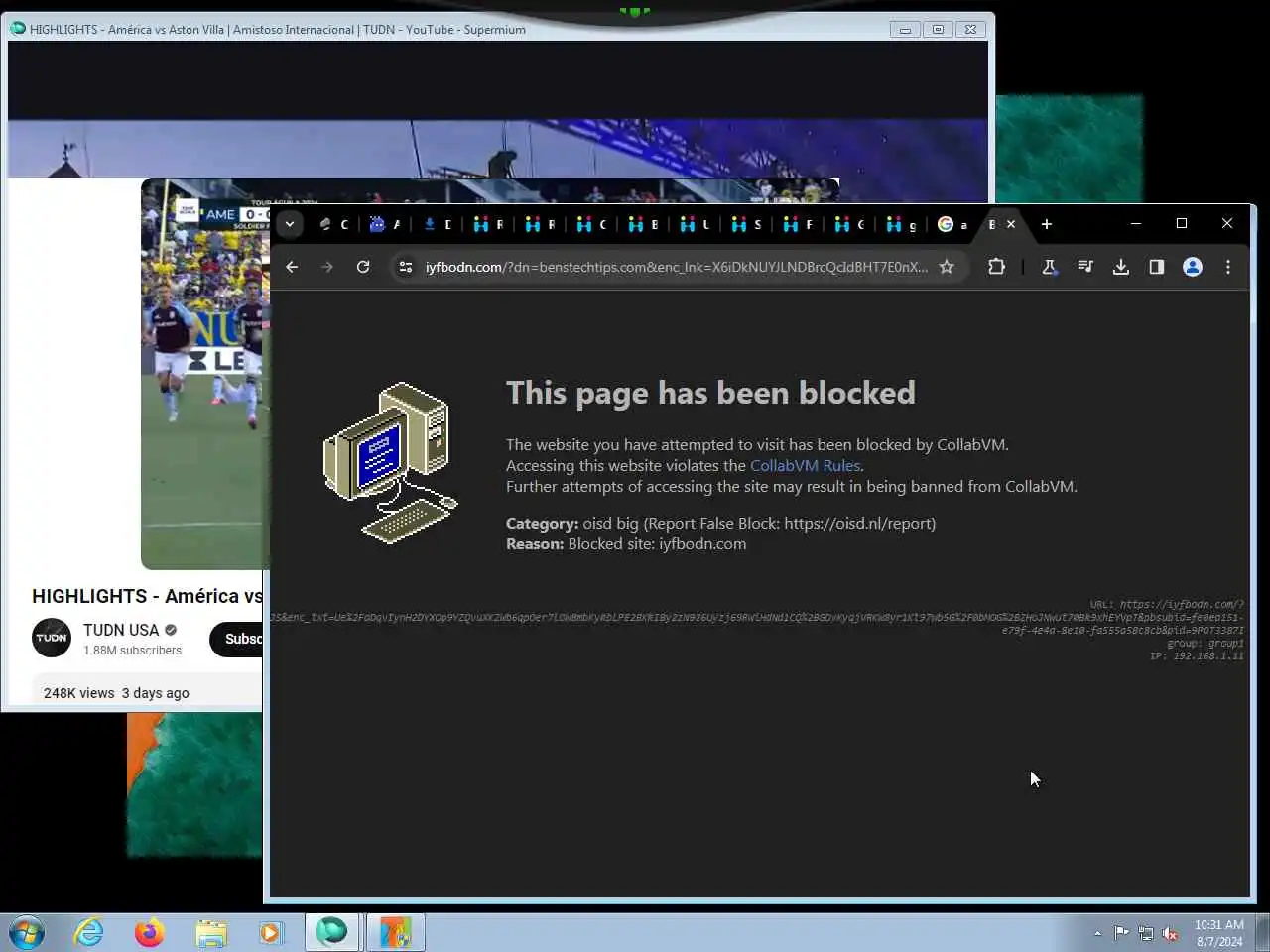This screenshot has height=952, width=1270.
Task: Switch to the tab labeled 'g'
Action: coord(901,225)
